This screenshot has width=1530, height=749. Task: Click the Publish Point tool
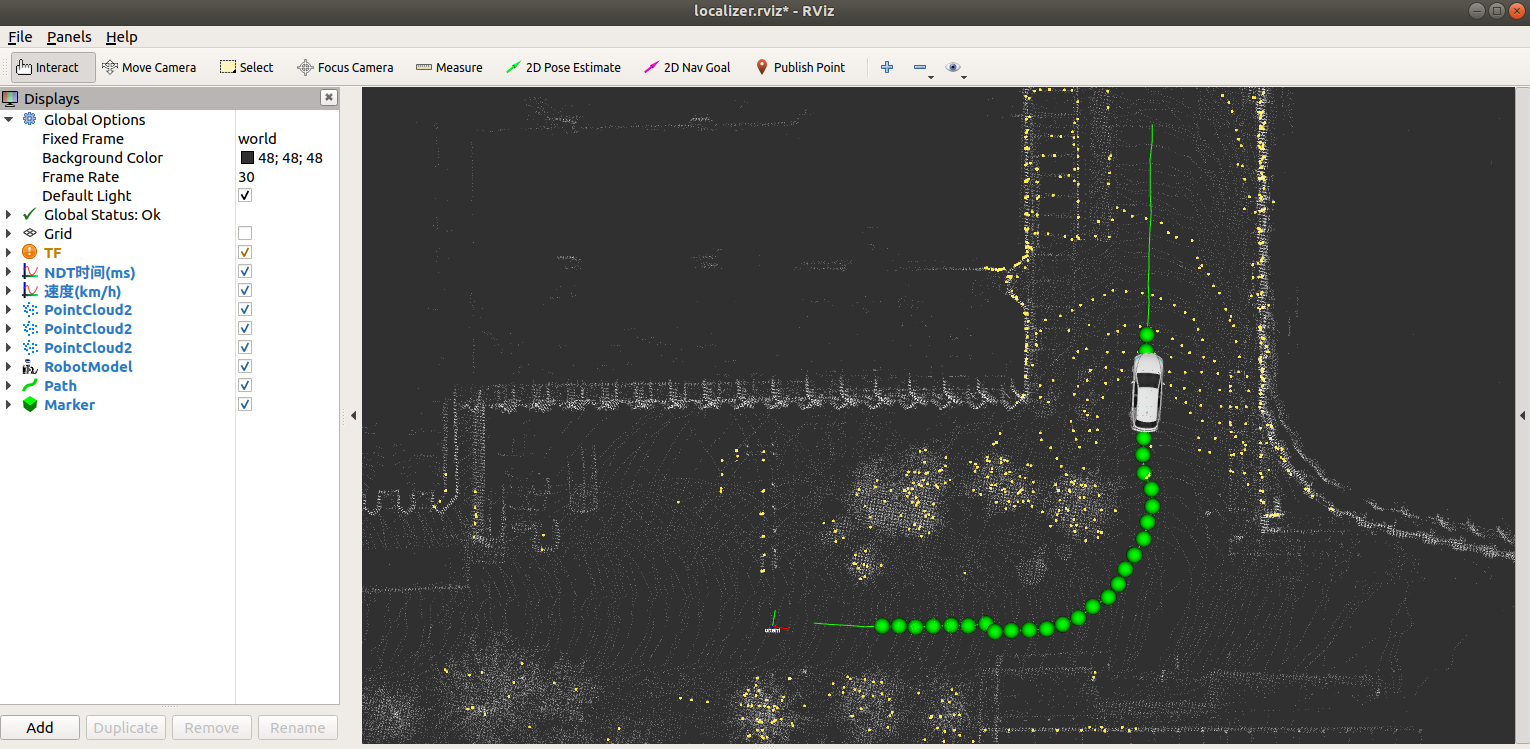coord(800,68)
